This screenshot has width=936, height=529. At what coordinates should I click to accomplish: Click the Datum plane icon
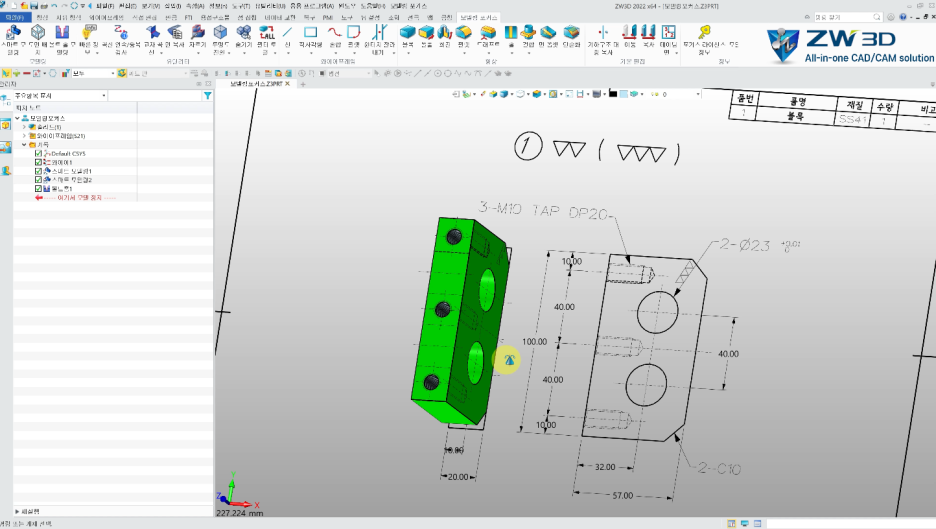669,32
